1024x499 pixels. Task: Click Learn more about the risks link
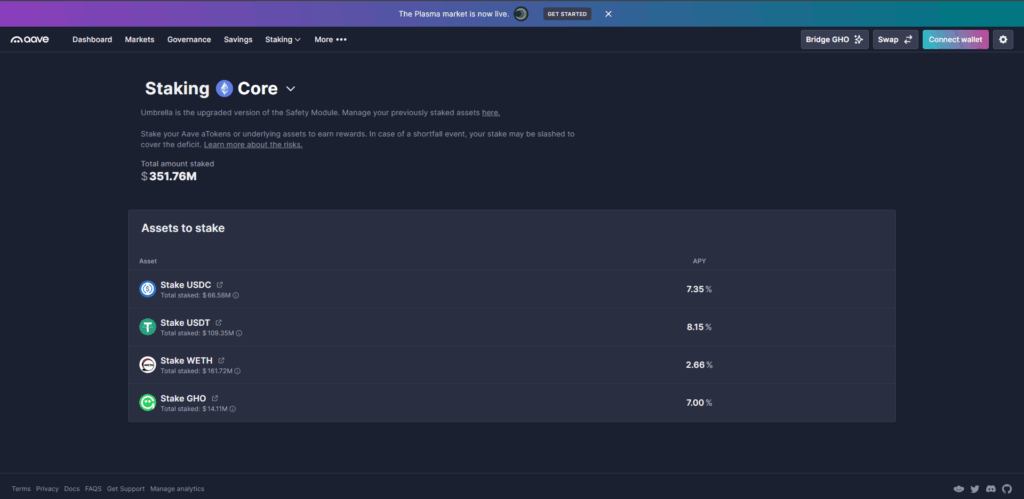point(253,145)
